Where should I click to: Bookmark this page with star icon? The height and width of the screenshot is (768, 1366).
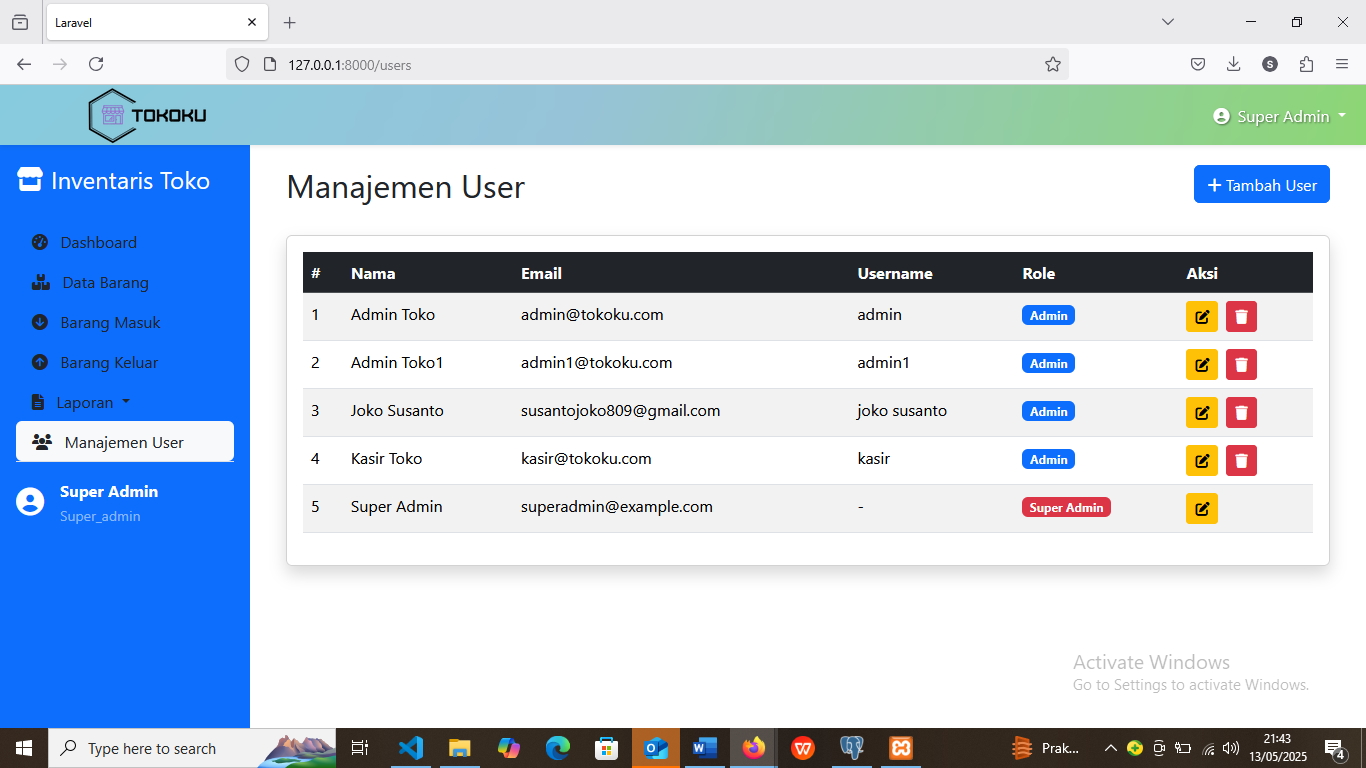pos(1052,64)
